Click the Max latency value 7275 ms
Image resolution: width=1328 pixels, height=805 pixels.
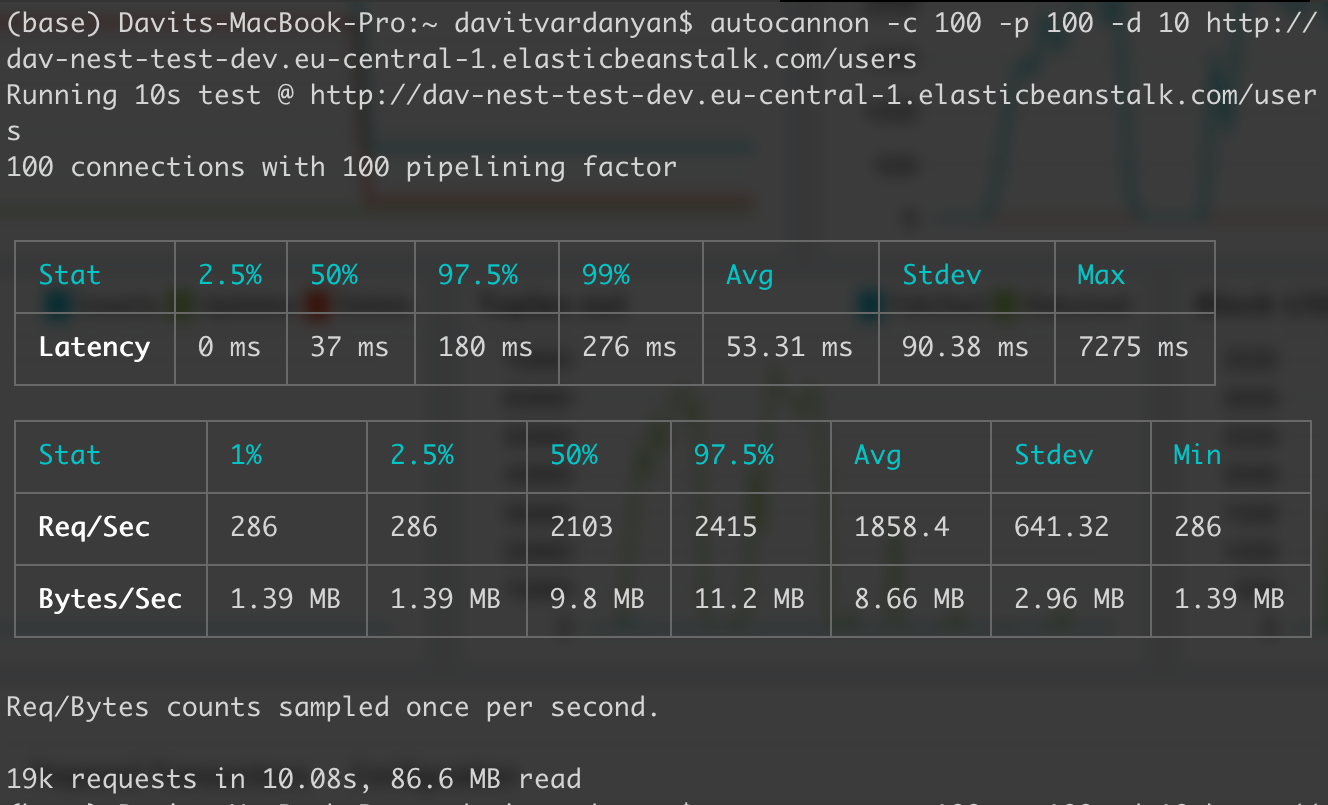point(1133,347)
